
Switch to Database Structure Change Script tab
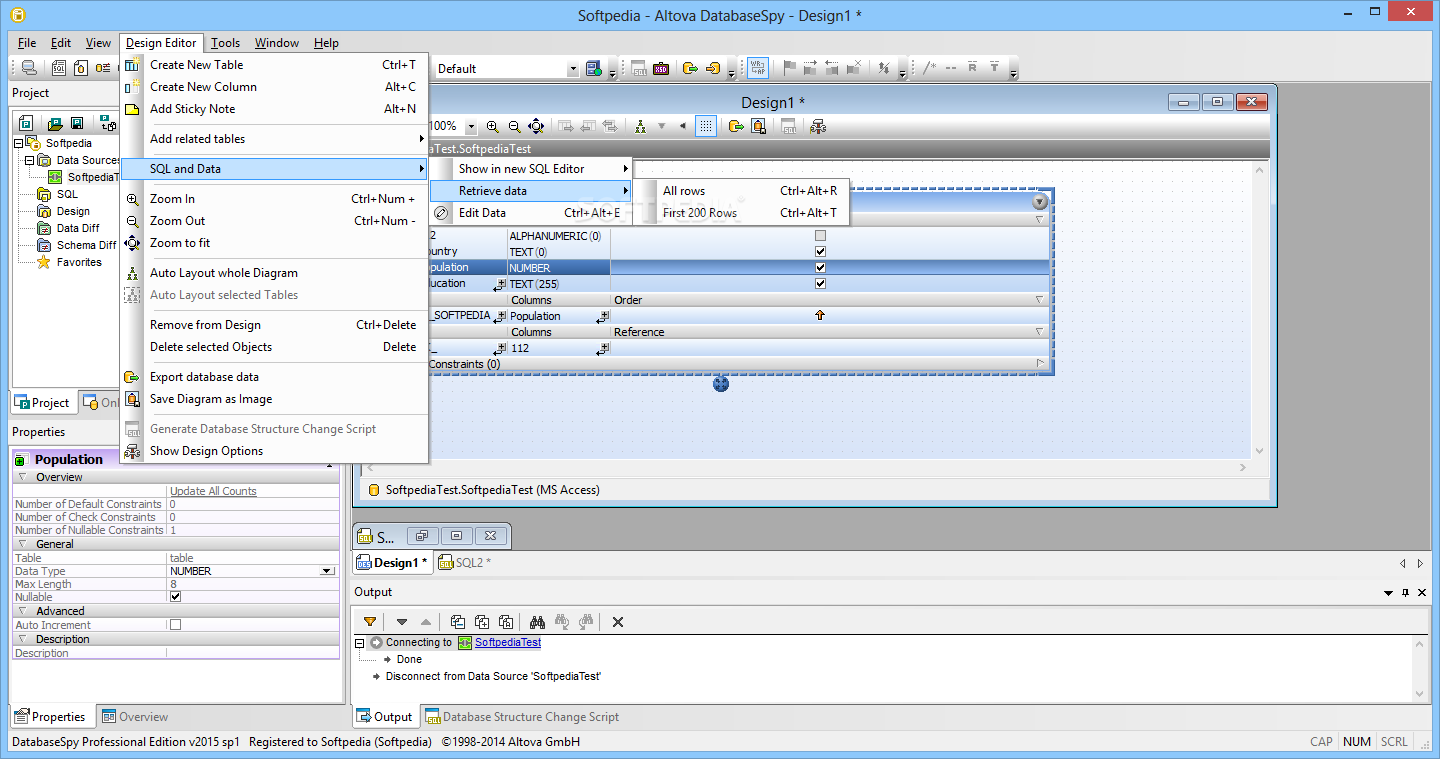tap(521, 717)
